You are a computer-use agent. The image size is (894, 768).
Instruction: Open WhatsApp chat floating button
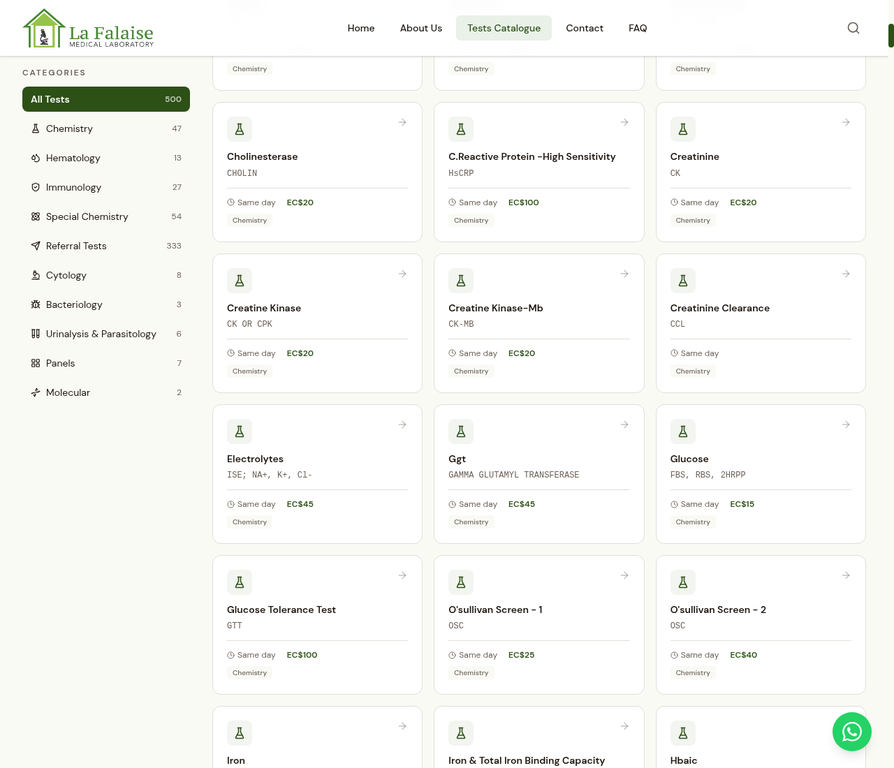851,732
